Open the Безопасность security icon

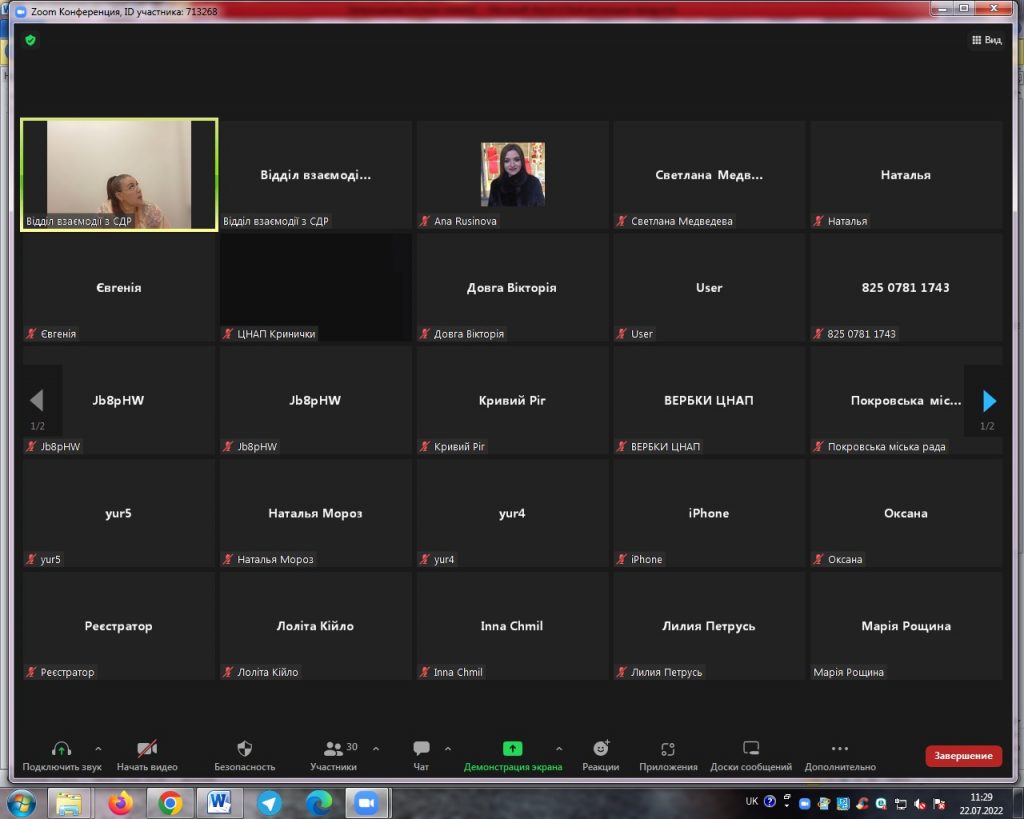[x=244, y=749]
